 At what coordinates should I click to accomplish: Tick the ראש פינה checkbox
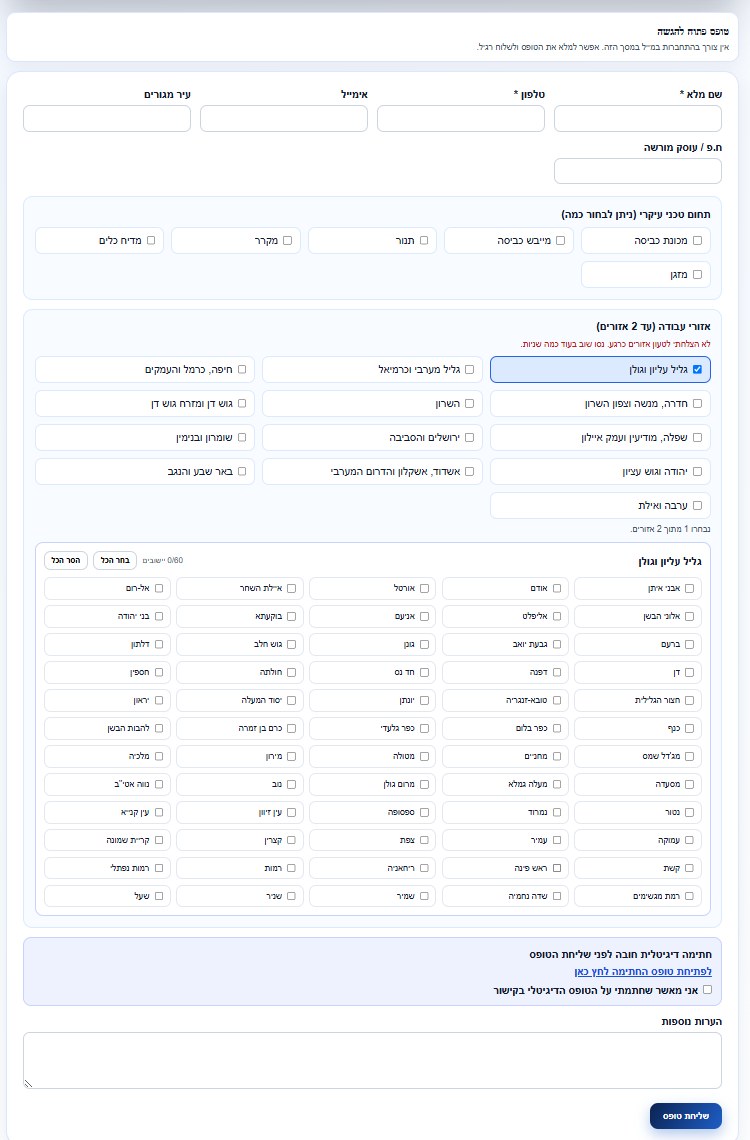click(x=557, y=869)
